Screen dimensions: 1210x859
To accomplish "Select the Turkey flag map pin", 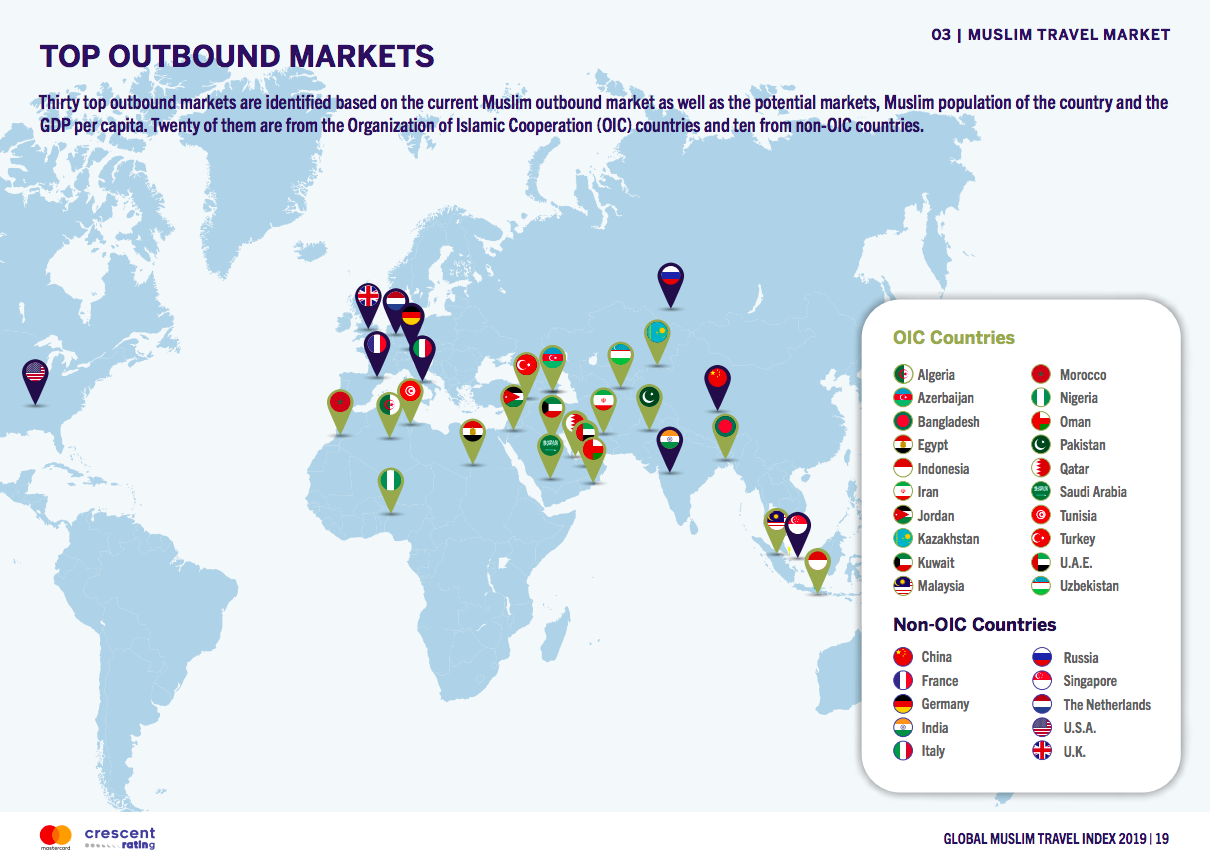I will 526,374.
